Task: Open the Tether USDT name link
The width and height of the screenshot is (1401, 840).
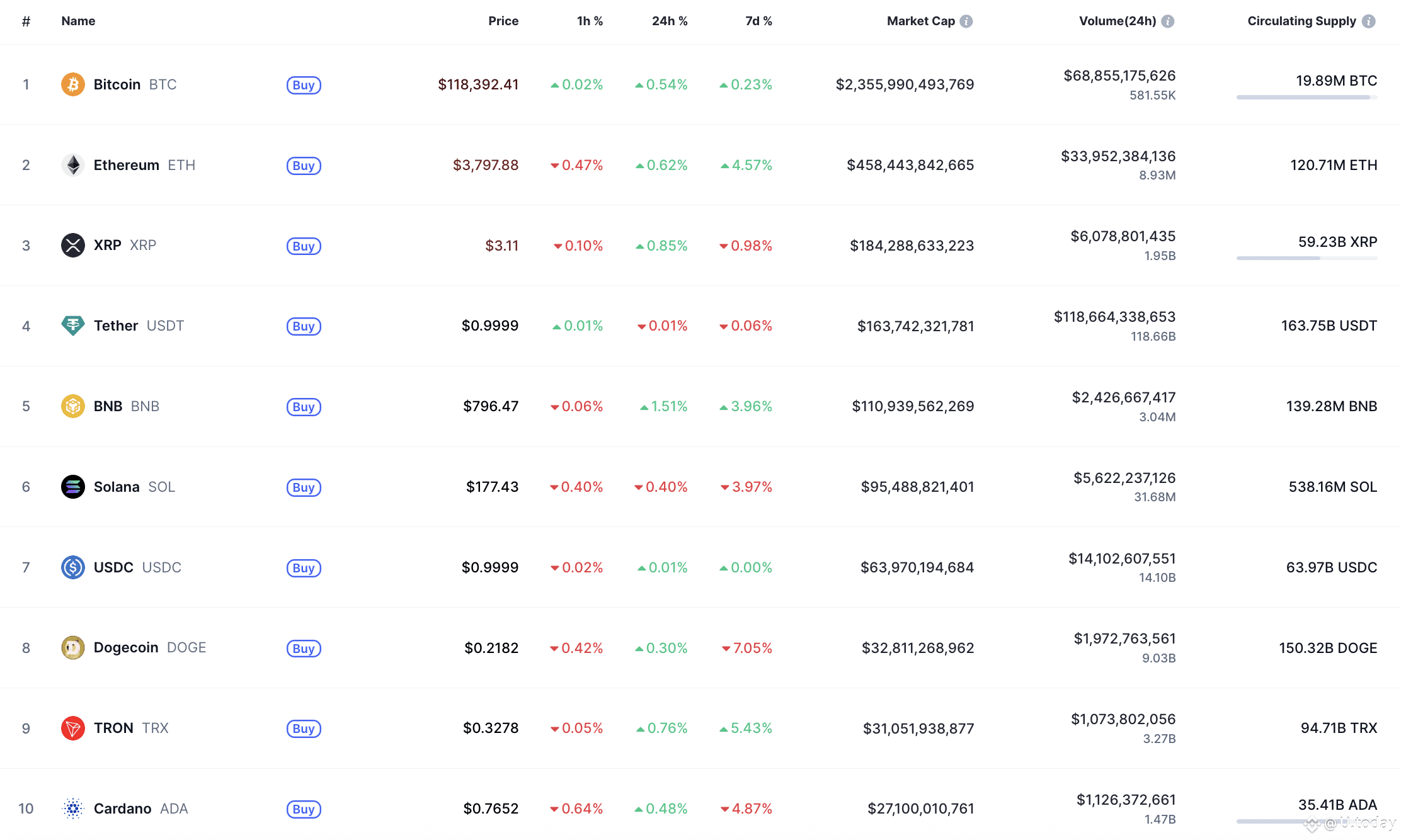Action: pos(139,326)
